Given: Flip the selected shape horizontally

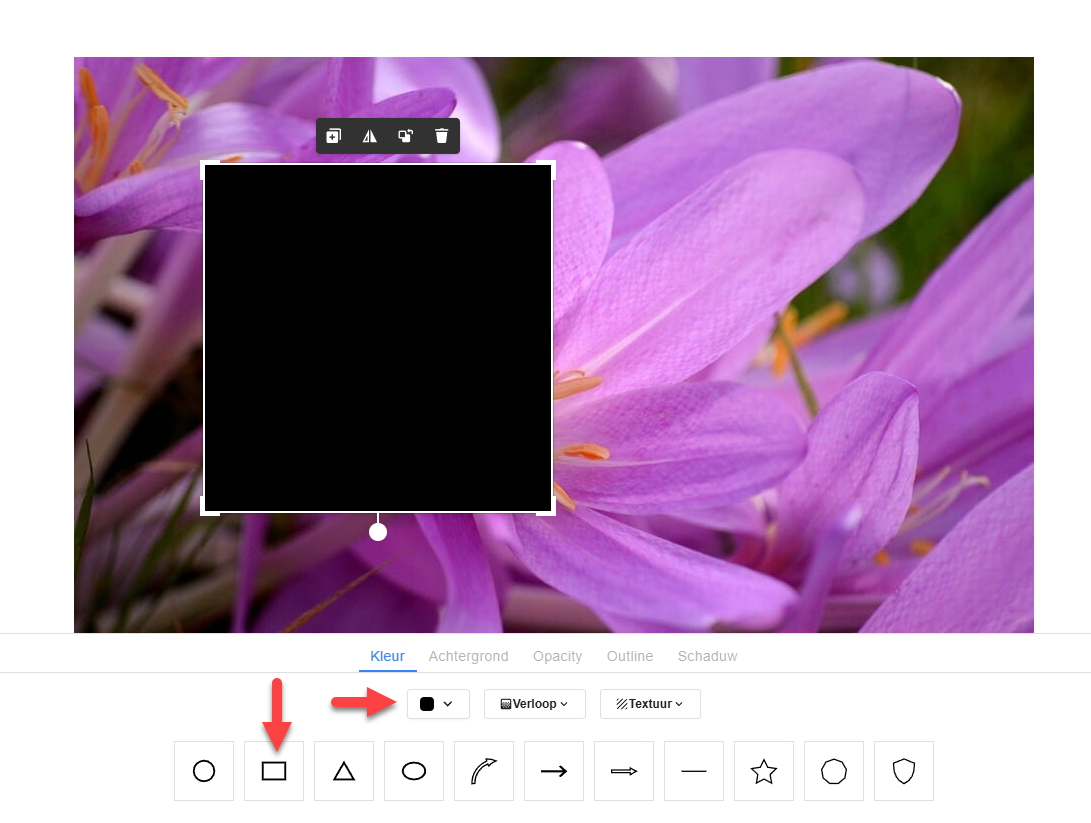Looking at the screenshot, I should point(369,136).
